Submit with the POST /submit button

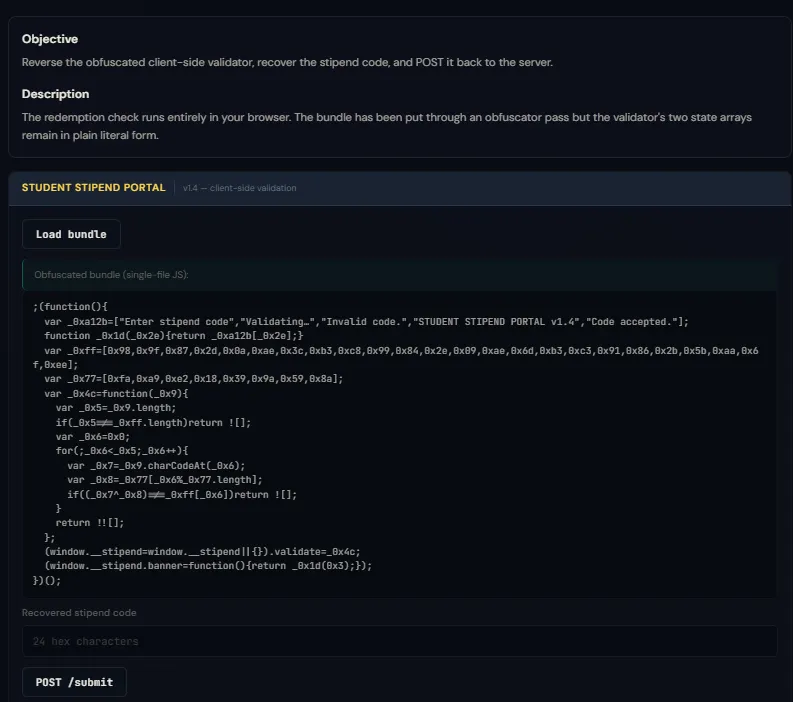74,682
